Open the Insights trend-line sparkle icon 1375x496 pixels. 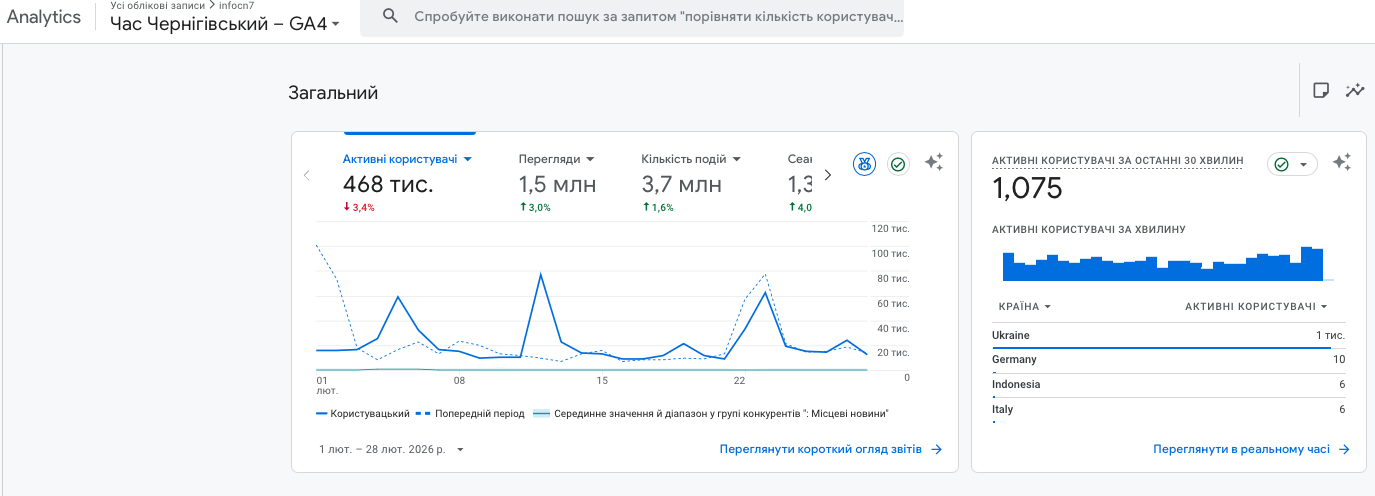[x=1355, y=91]
